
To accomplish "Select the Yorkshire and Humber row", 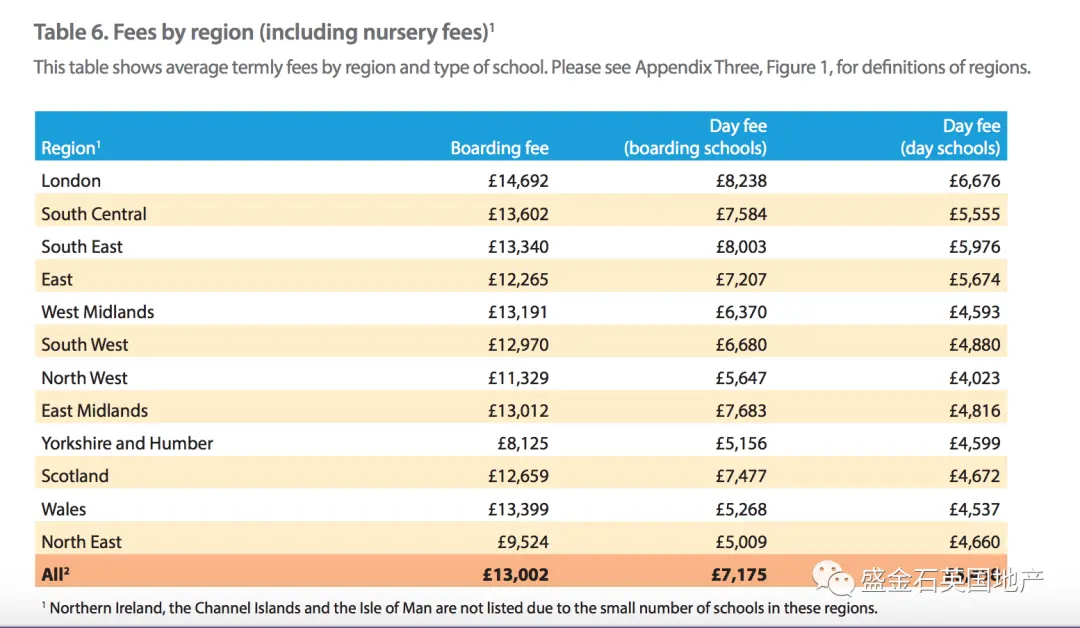I will [x=521, y=443].
